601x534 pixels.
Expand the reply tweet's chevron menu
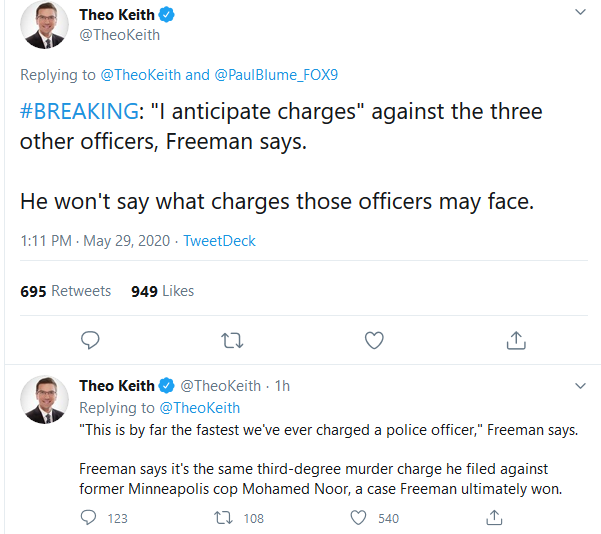580,385
